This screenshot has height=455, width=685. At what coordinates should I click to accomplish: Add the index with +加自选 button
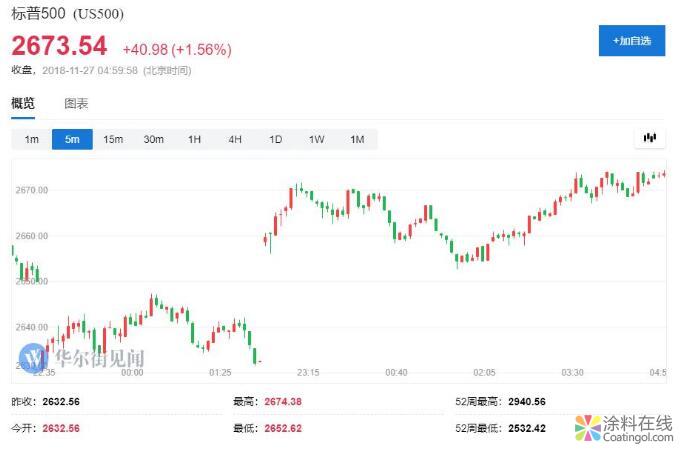click(631, 41)
